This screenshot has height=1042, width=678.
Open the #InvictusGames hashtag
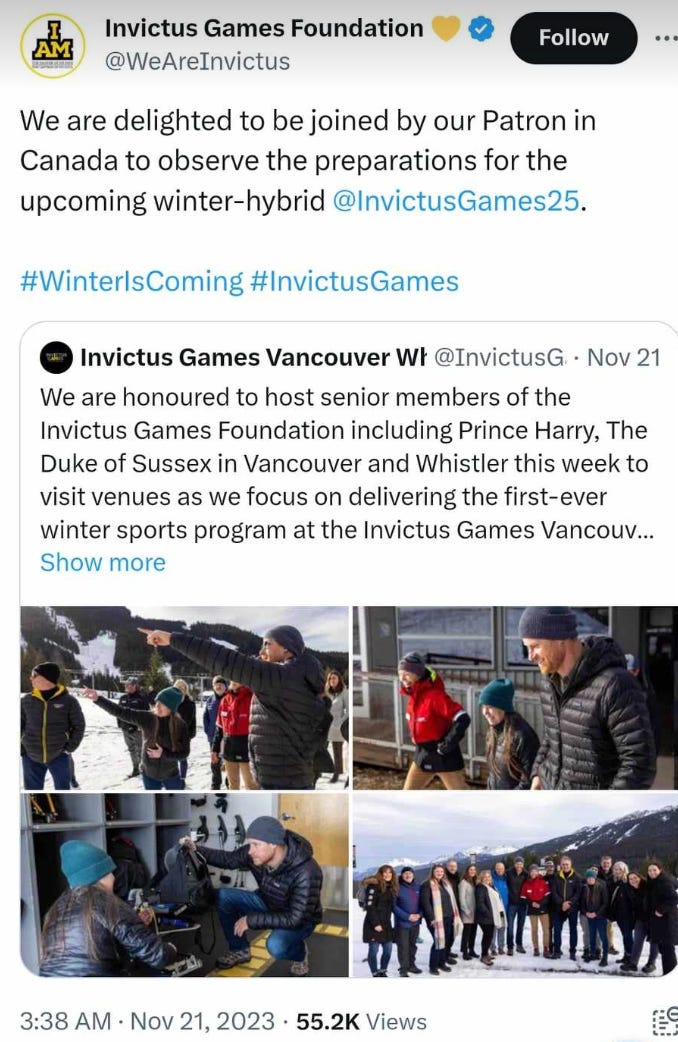pos(354,281)
